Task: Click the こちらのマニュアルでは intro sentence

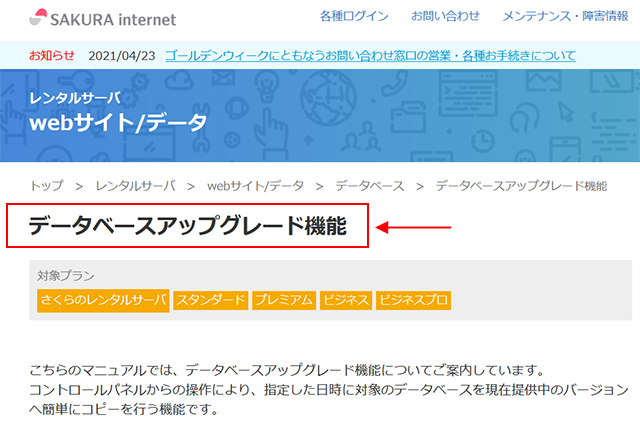Action: click(287, 370)
